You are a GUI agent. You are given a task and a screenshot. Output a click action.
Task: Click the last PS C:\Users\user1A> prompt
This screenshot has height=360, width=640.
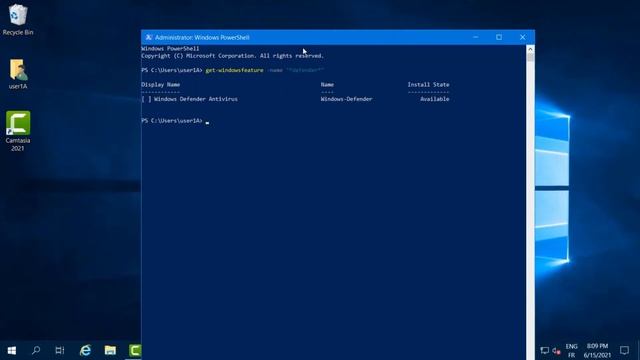172,120
